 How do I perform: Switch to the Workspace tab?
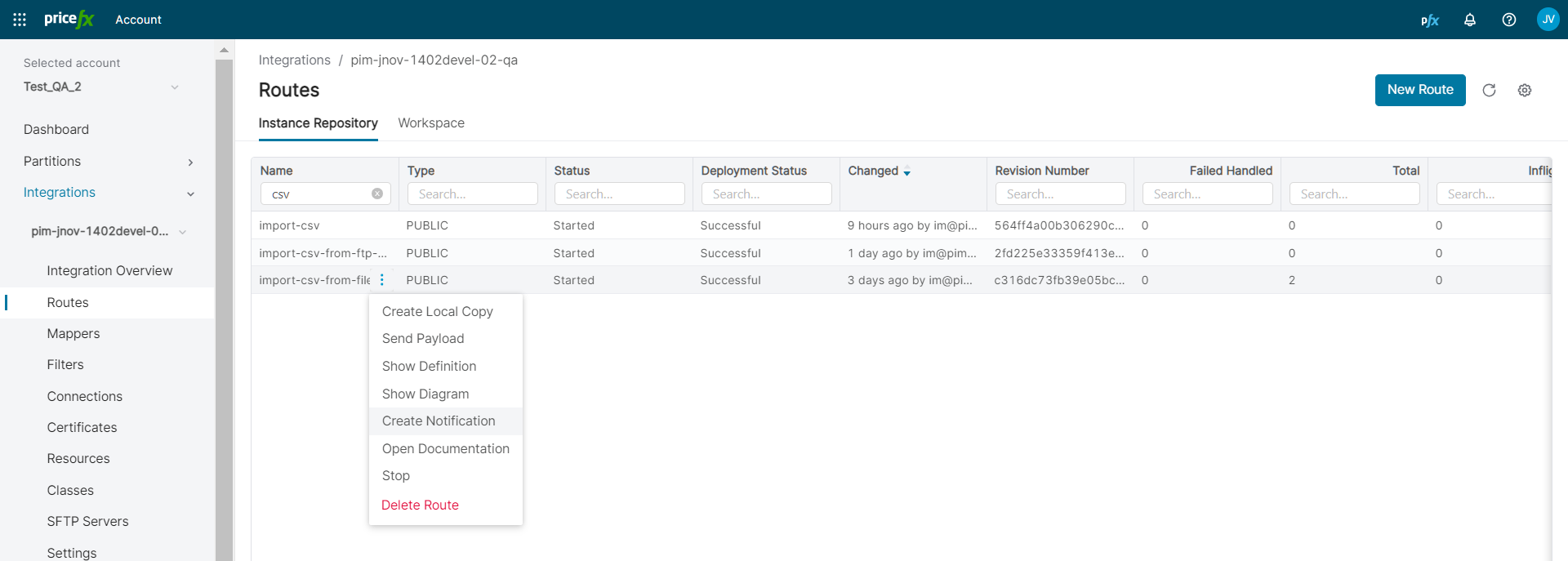[430, 123]
